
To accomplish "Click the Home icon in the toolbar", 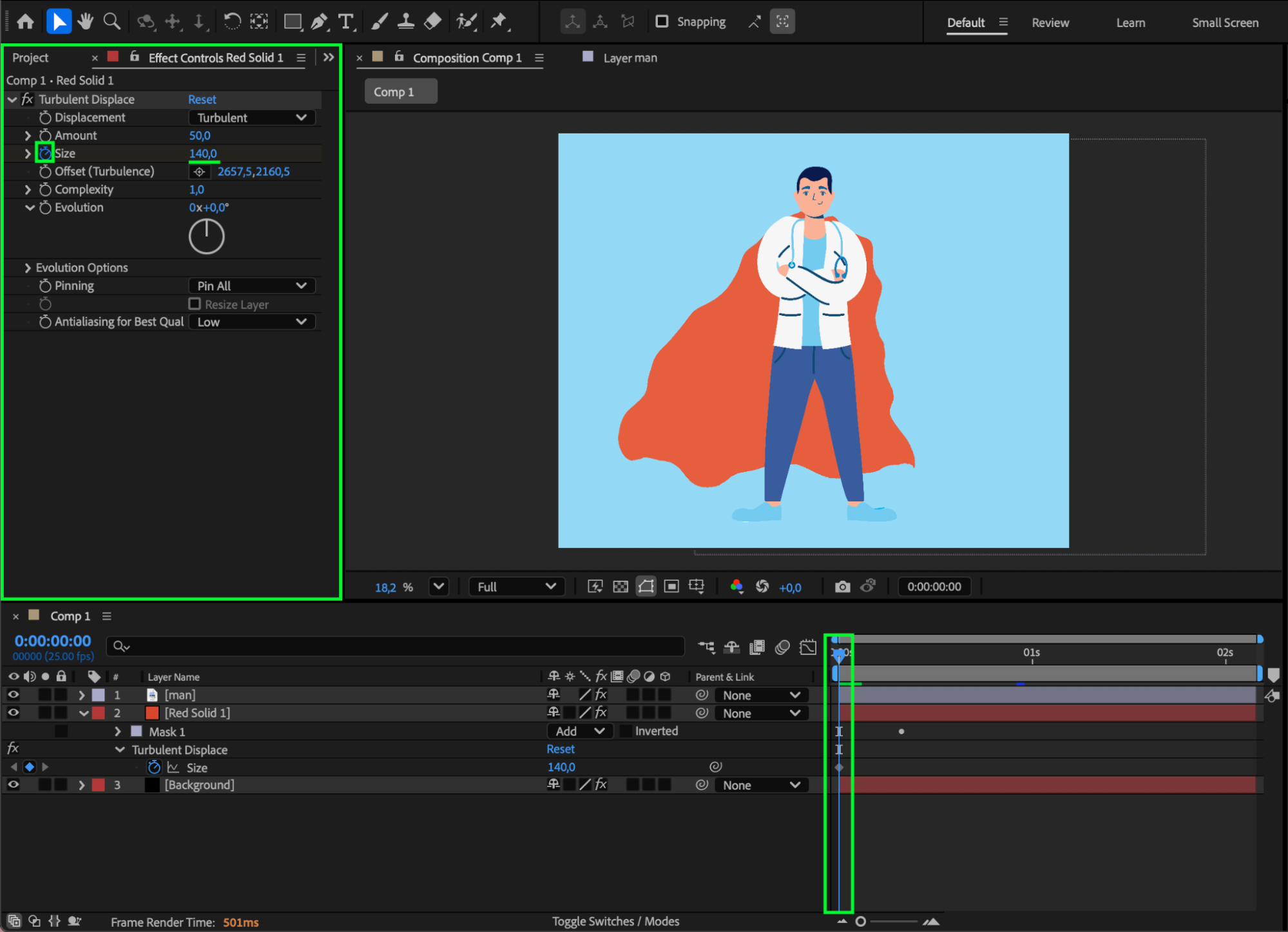I will pyautogui.click(x=26, y=22).
